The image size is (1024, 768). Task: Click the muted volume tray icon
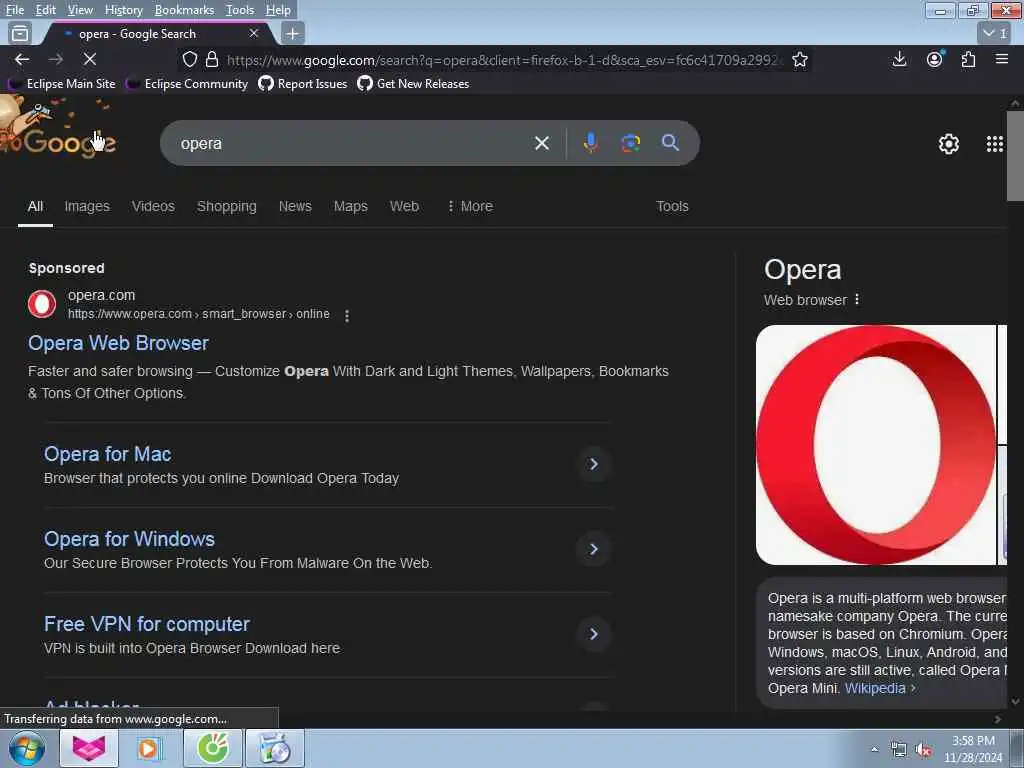tap(923, 750)
